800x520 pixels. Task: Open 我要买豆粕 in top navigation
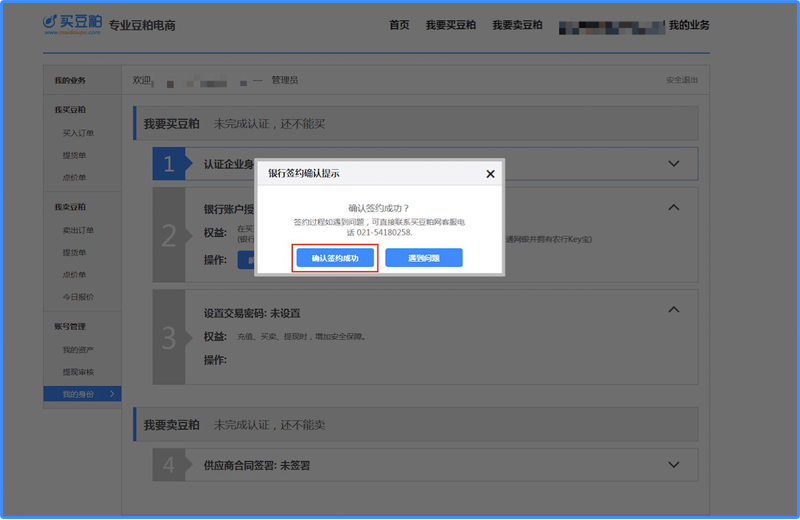(x=450, y=25)
